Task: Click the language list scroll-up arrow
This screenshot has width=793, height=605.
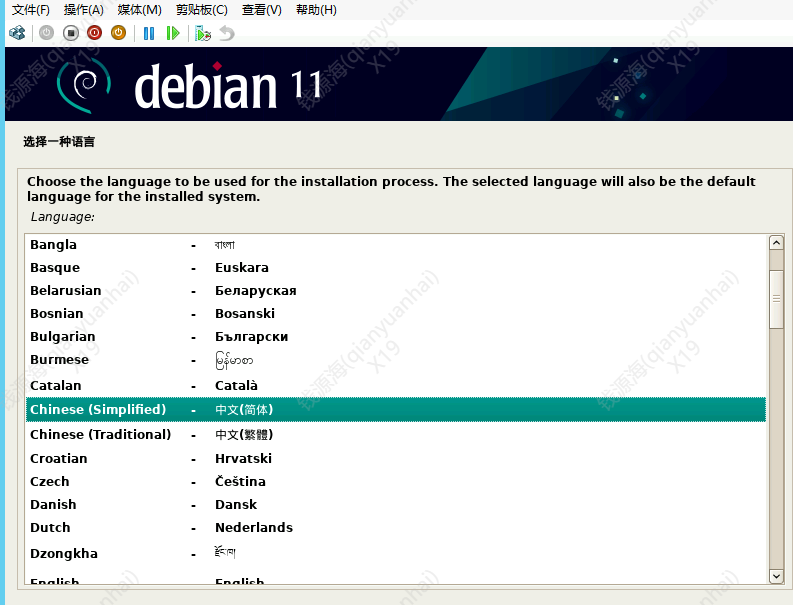Action: pos(776,243)
